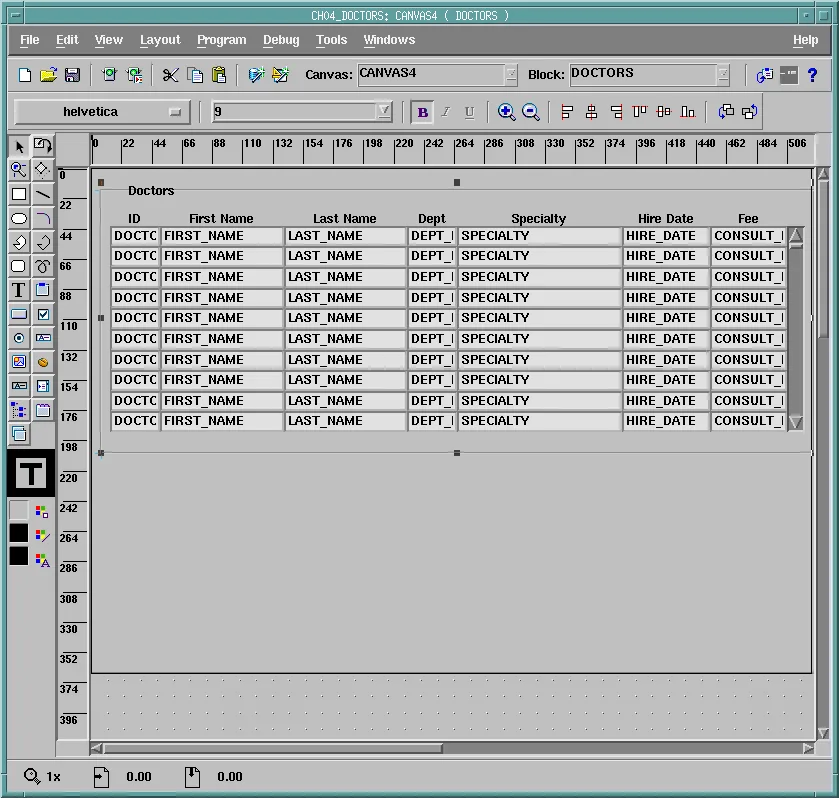The image size is (839, 798).
Task: Open the Layout menu
Action: [x=160, y=40]
